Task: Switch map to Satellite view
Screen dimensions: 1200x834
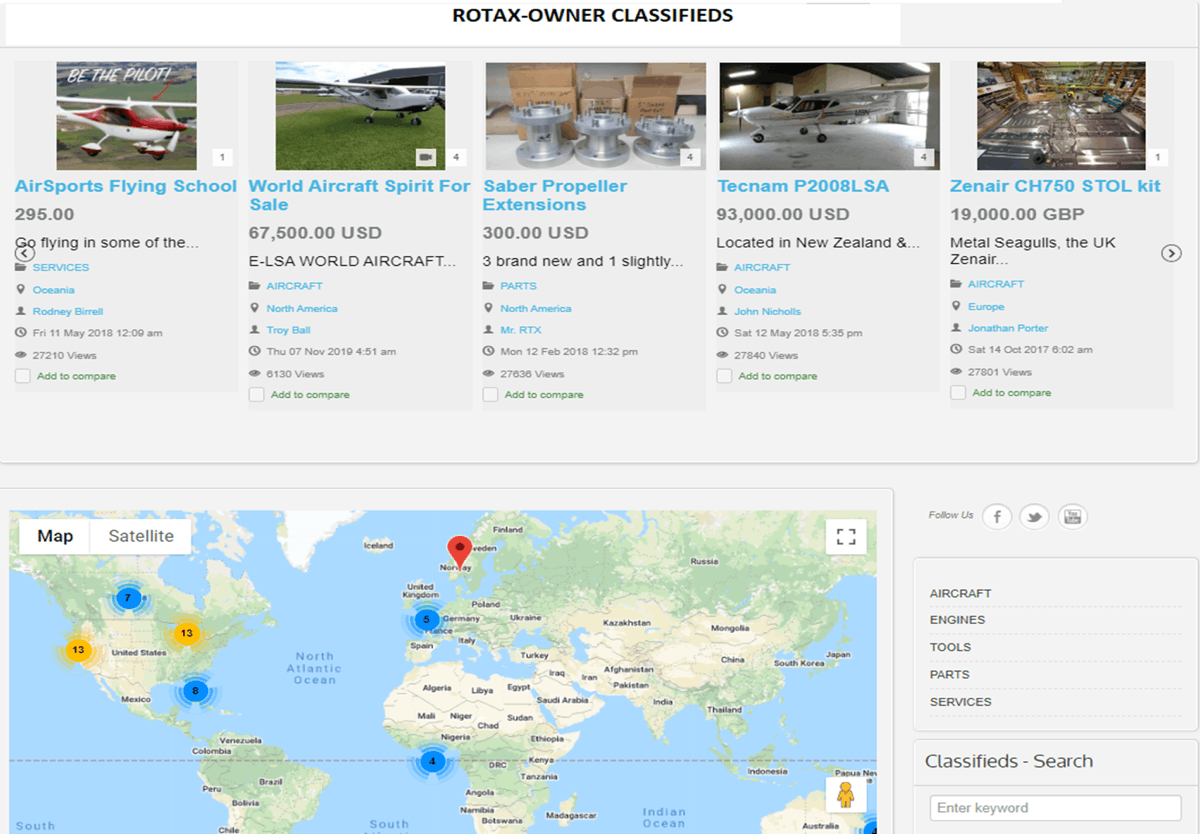Action: tap(141, 536)
